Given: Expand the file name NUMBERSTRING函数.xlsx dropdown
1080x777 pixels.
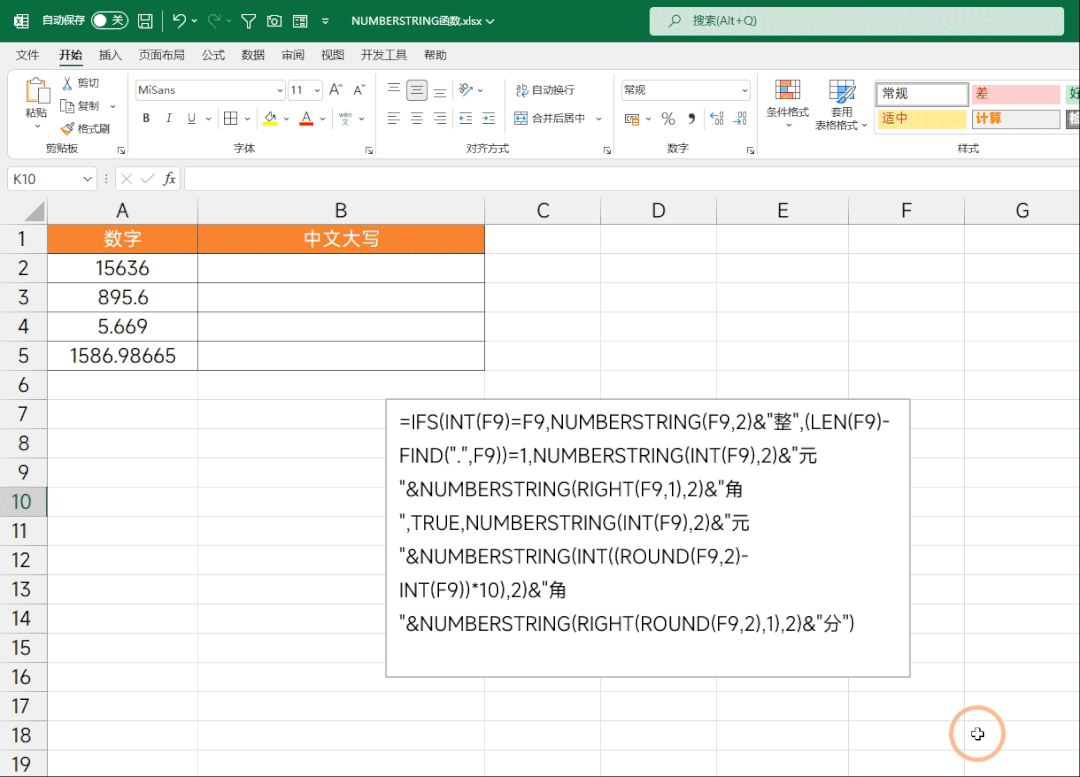Looking at the screenshot, I should pos(490,21).
